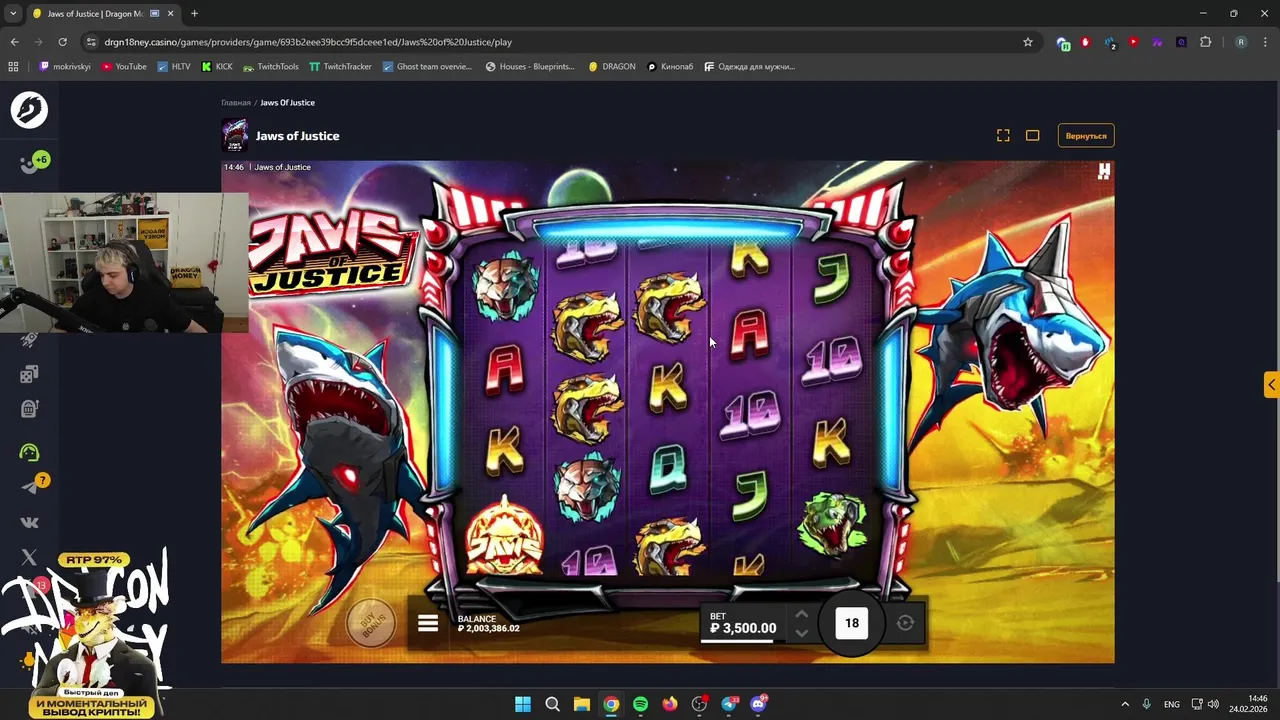Open the YouTube bookmark
1280x720 pixels.
pyautogui.click(x=124, y=67)
